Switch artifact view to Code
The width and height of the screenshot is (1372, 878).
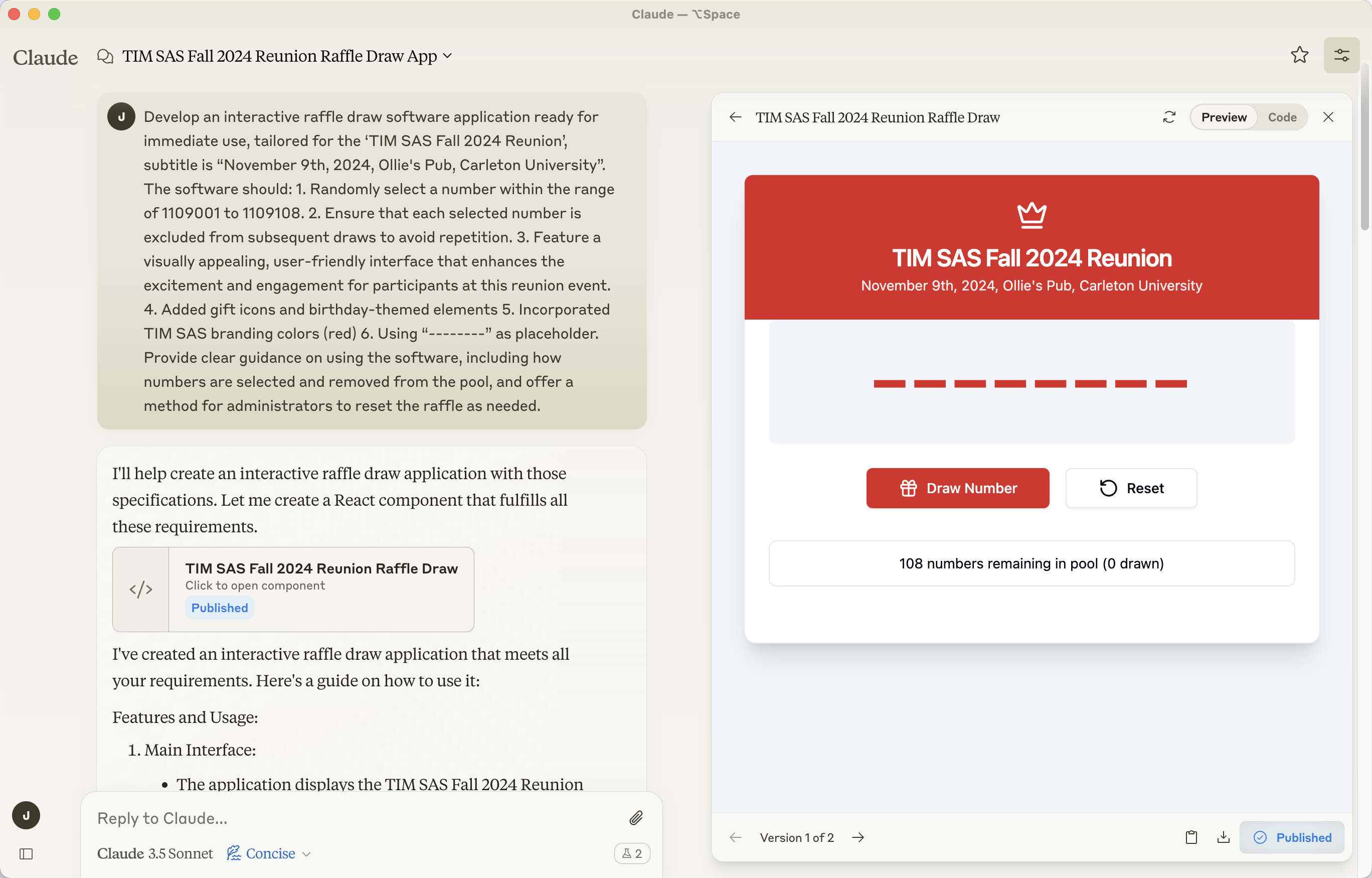[1282, 117]
